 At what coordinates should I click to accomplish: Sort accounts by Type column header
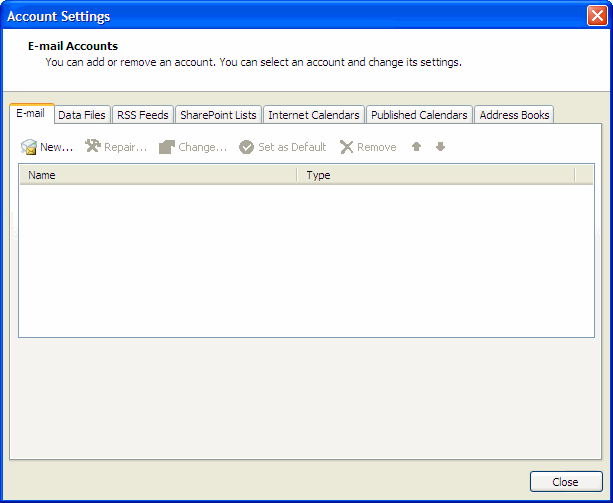click(436, 175)
